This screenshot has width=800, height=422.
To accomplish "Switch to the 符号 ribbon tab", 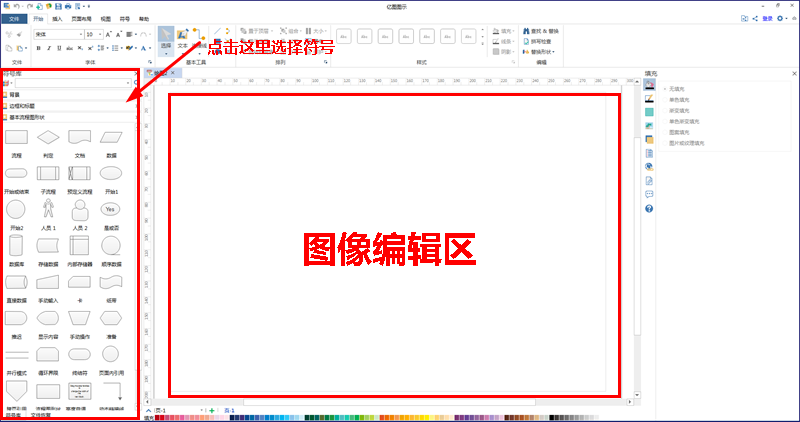I will [124, 19].
